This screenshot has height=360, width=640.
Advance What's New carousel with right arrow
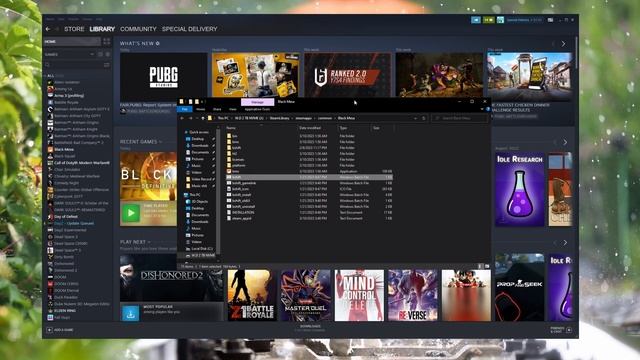[564, 44]
